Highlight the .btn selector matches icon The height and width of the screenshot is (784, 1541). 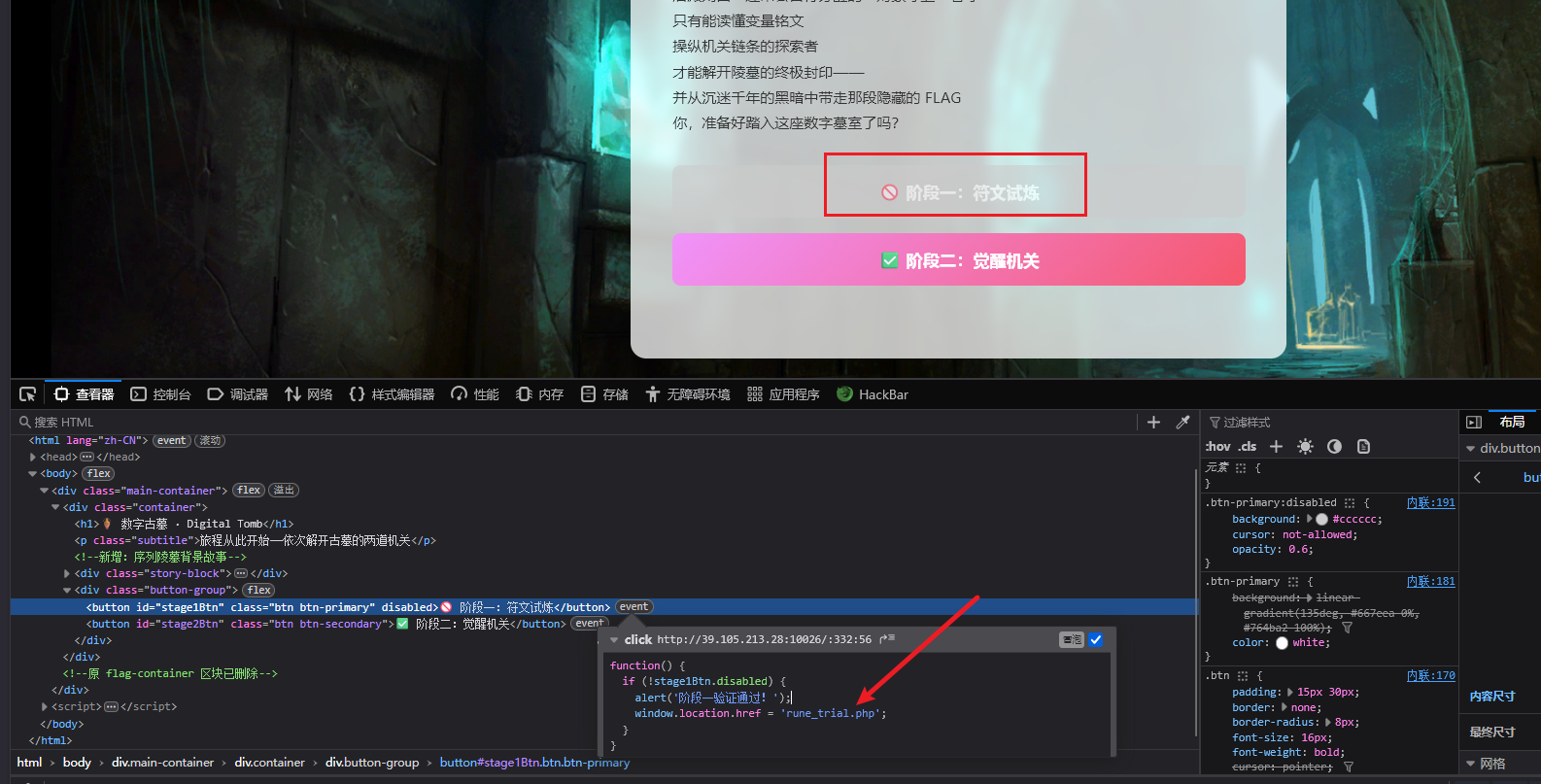click(1242, 676)
